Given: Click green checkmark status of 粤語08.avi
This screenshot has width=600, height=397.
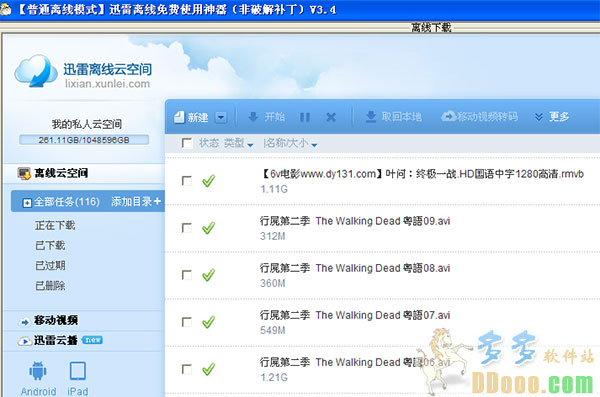Looking at the screenshot, I should (x=209, y=275).
